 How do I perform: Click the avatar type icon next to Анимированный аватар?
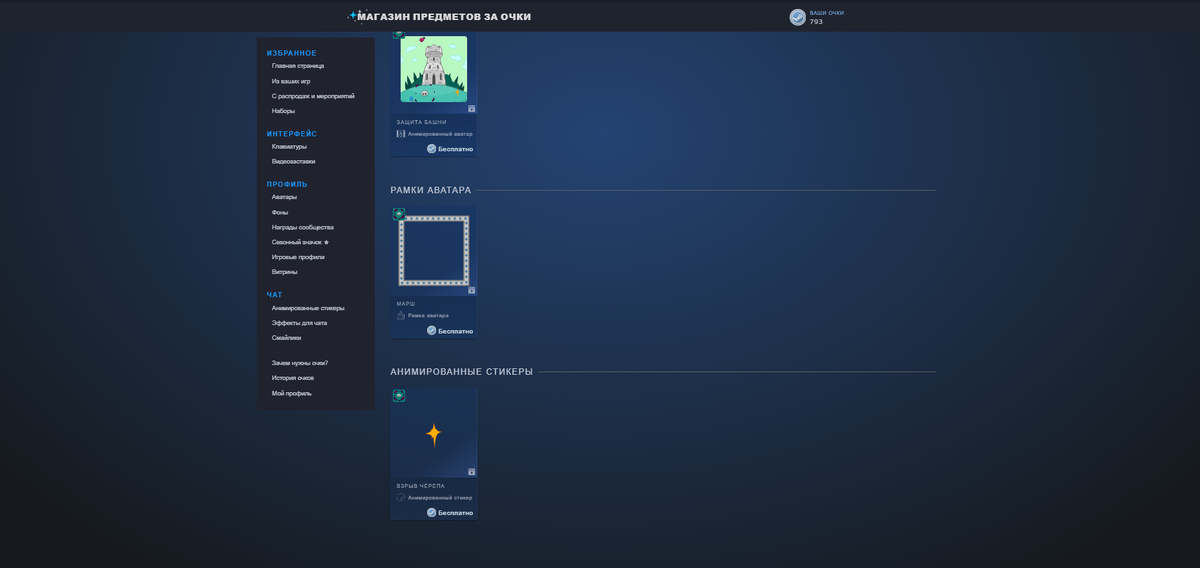pyautogui.click(x=401, y=133)
